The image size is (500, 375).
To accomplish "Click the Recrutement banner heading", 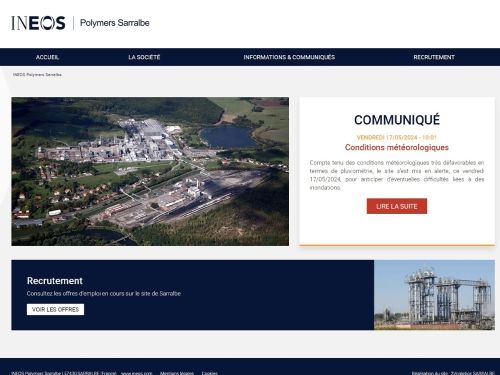I will pyautogui.click(x=55, y=281).
